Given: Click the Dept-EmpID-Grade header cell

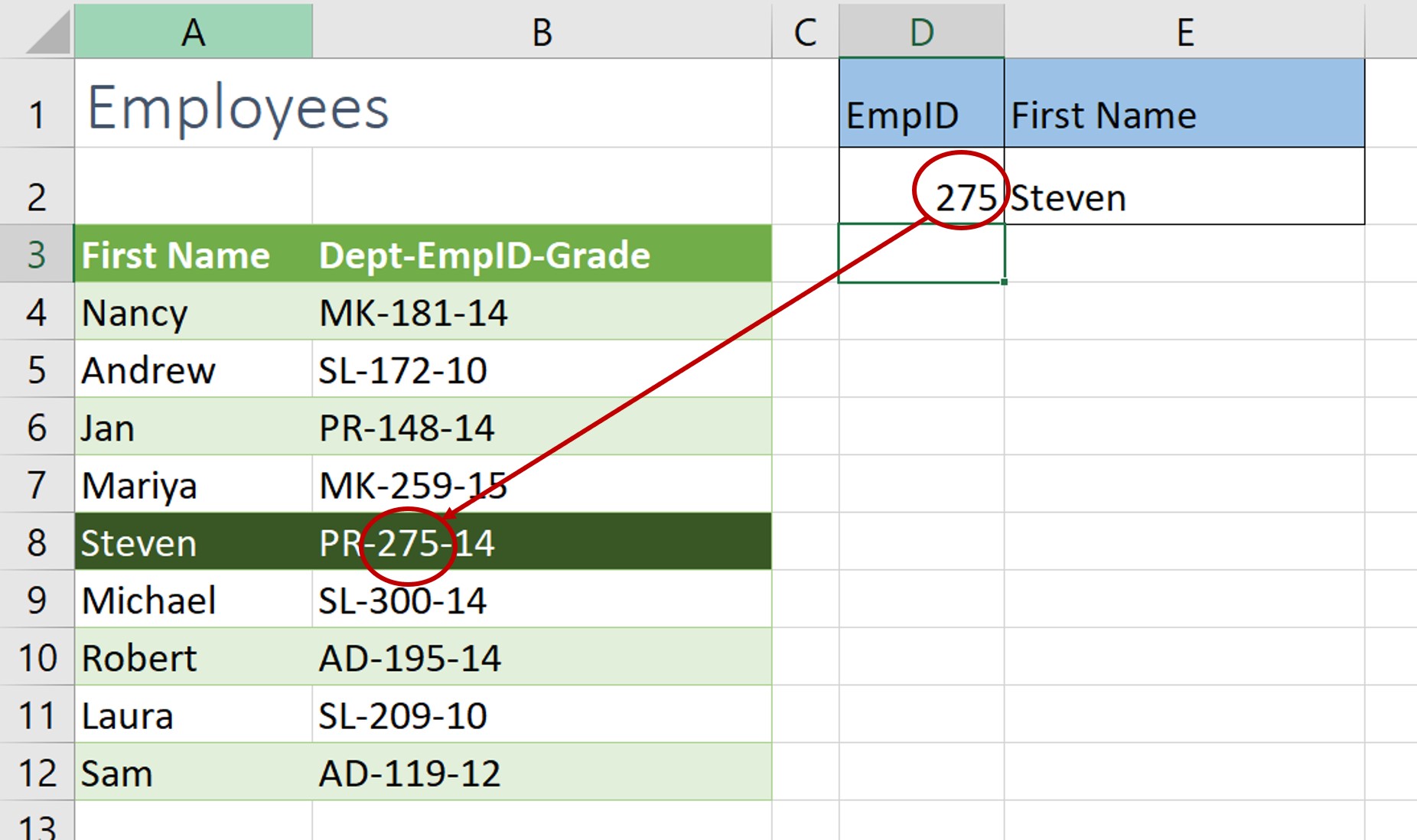Looking at the screenshot, I should tap(542, 253).
